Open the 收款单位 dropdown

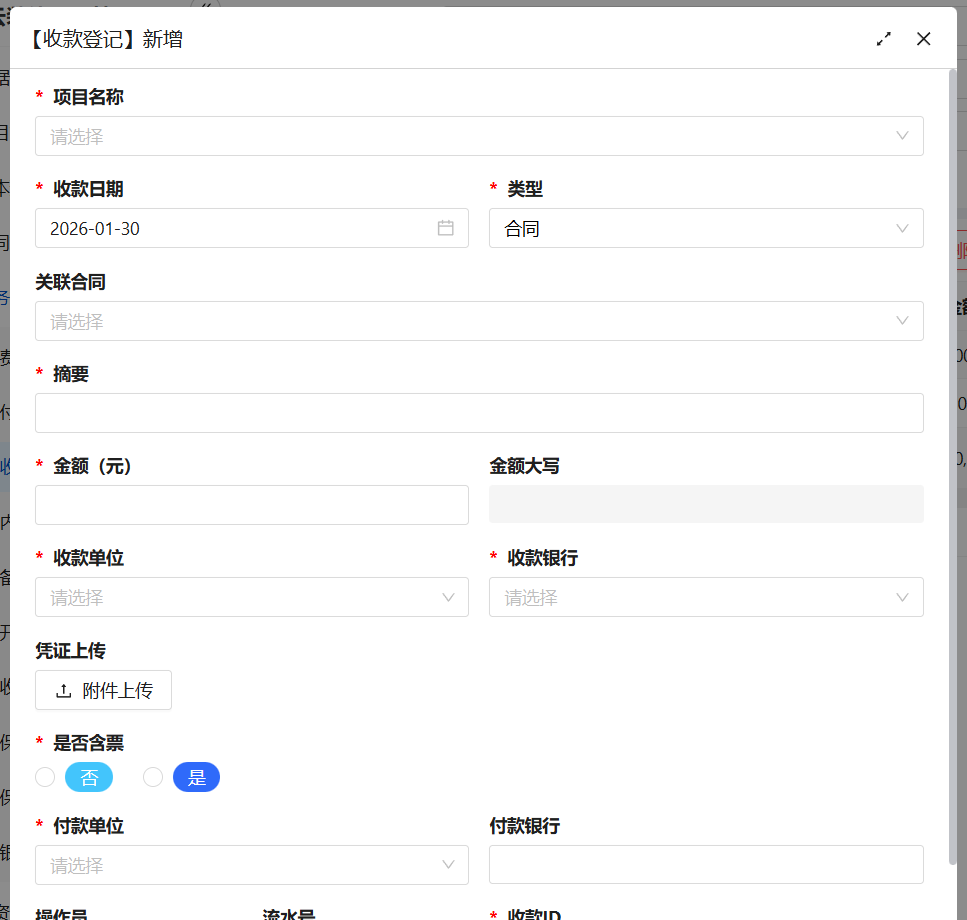252,597
